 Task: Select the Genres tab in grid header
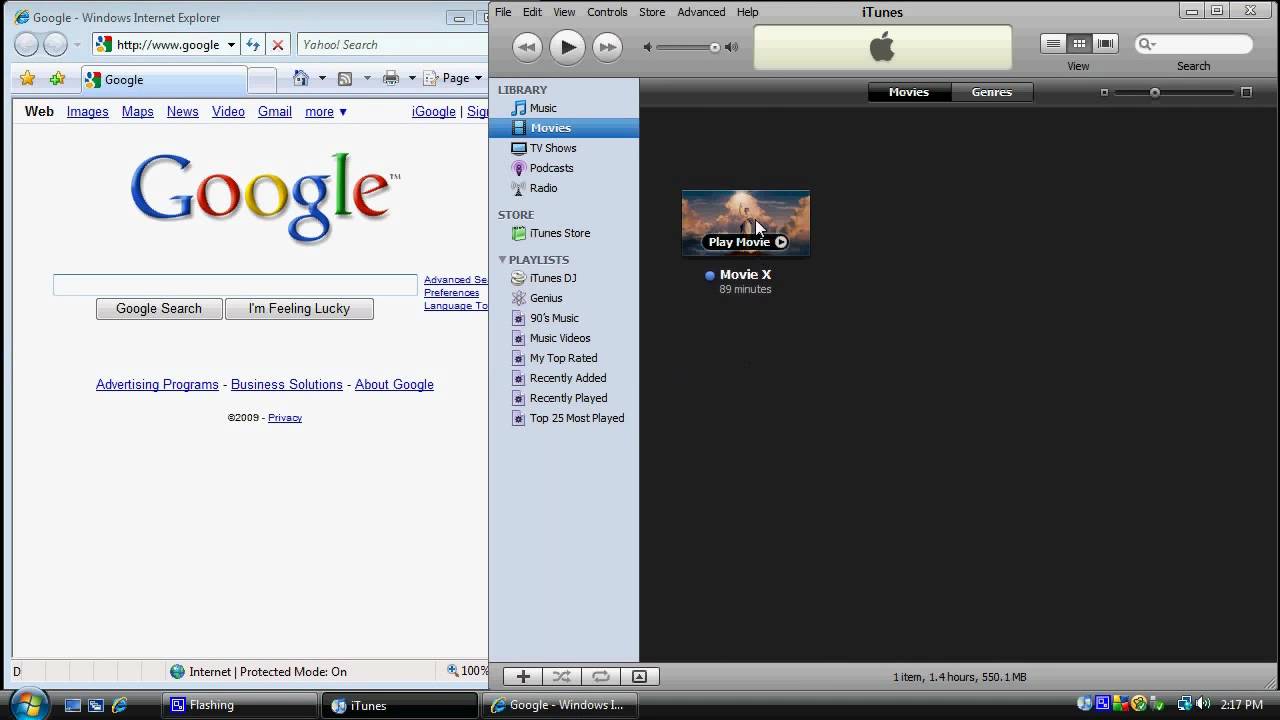click(x=992, y=92)
